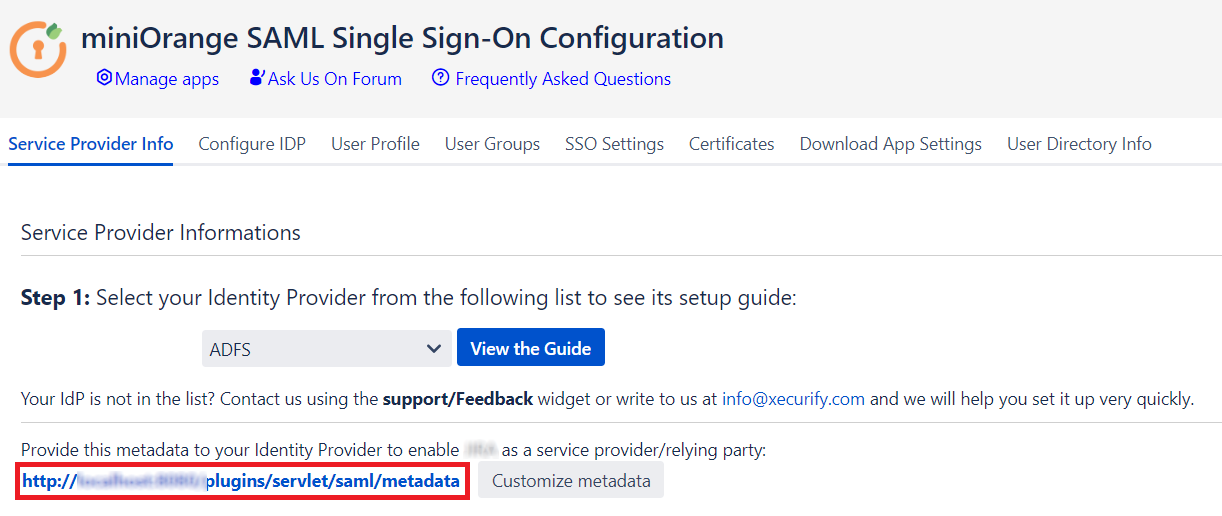Viewport: 1222px width, 516px height.
Task: Click the FAQ question mark icon
Action: point(440,78)
